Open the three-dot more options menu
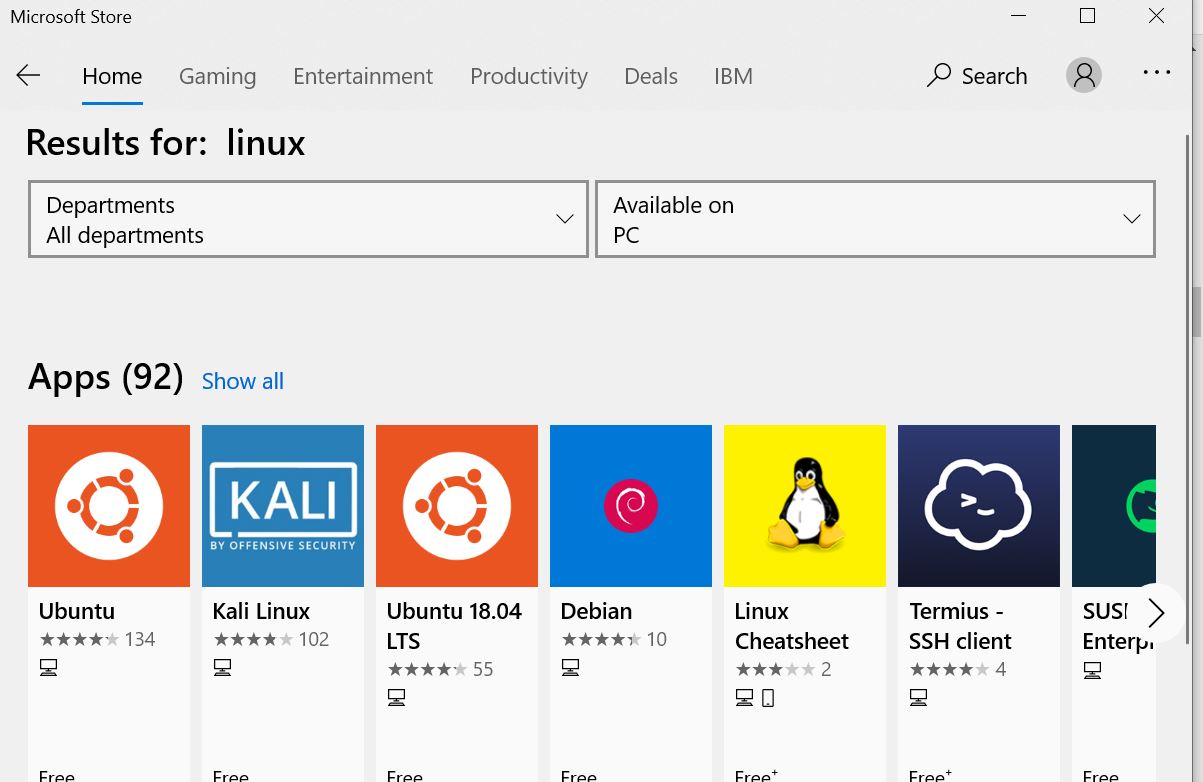This screenshot has height=782, width=1203. click(1156, 73)
